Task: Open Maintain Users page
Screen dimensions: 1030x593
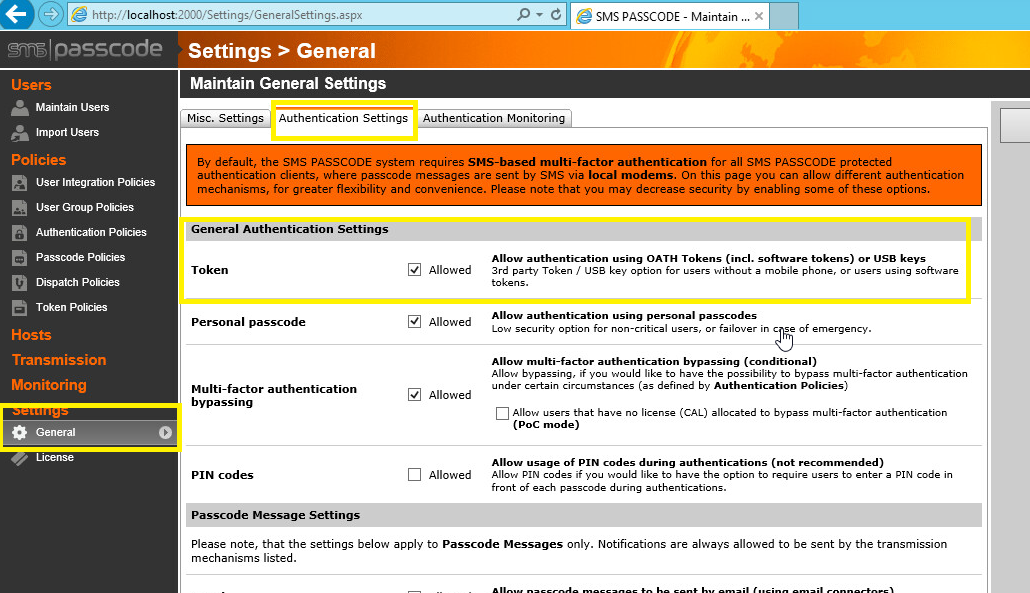Action: tap(72, 108)
